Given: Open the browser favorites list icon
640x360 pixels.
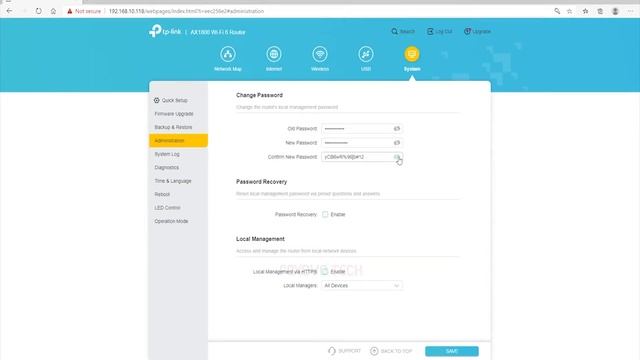Looking at the screenshot, I should pyautogui.click(x=585, y=11).
